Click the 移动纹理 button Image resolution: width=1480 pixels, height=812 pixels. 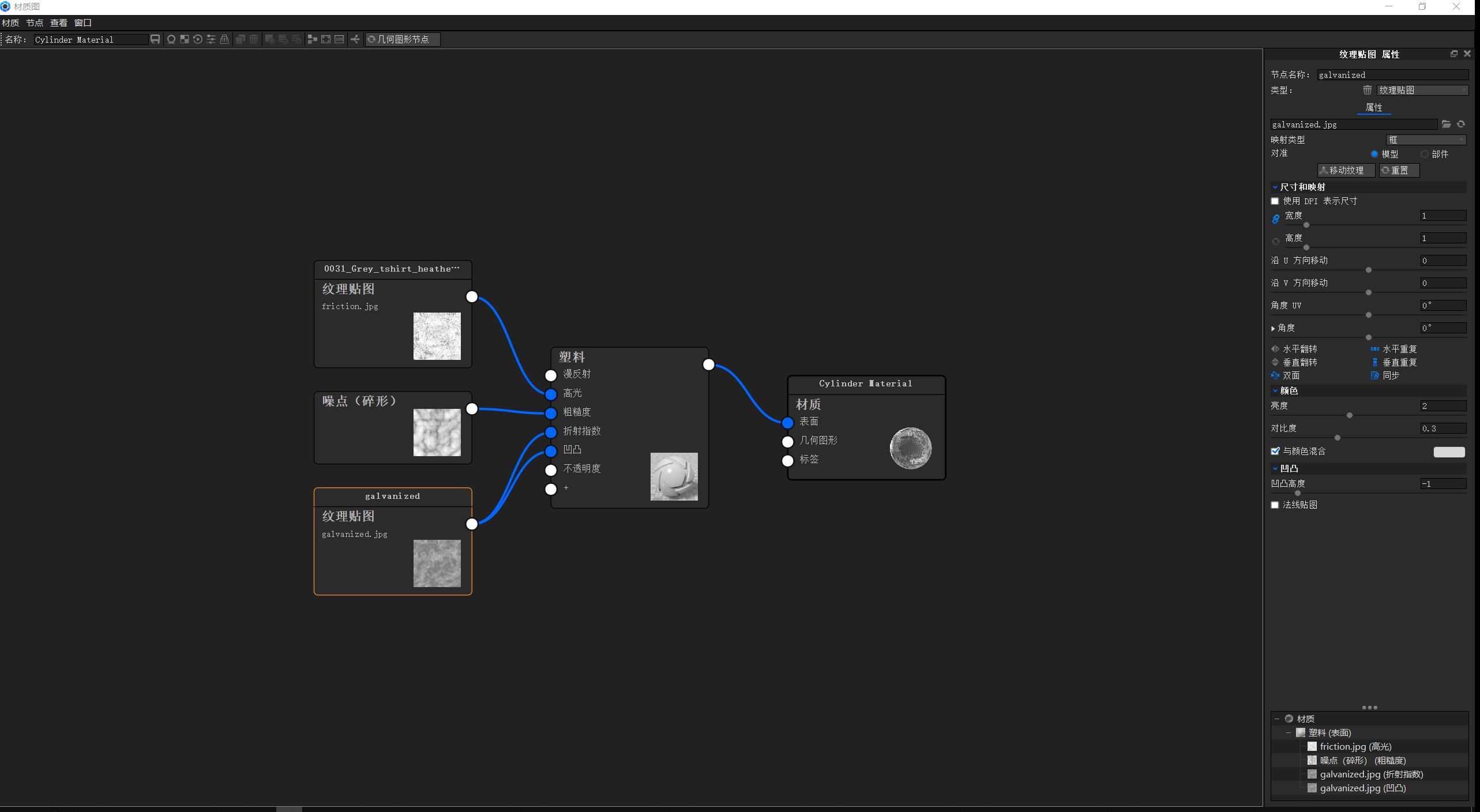(x=1346, y=170)
